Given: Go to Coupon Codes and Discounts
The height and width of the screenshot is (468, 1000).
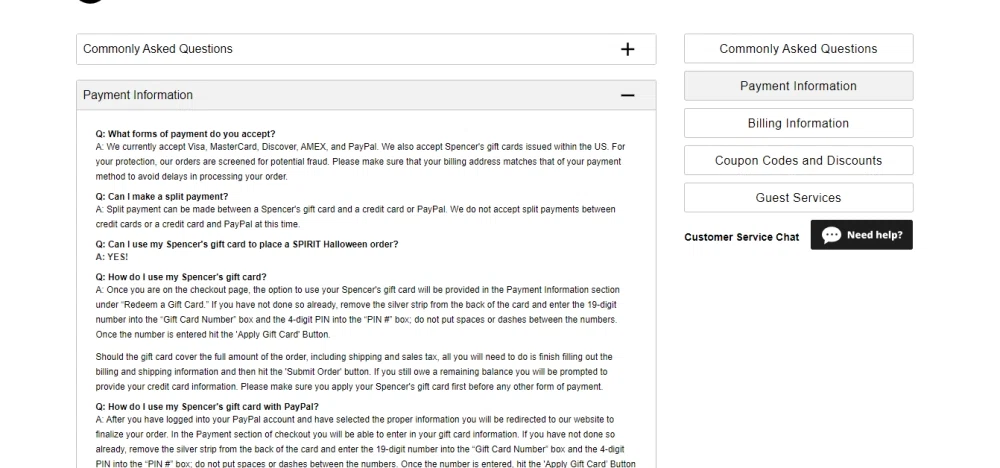Looking at the screenshot, I should coord(798,160).
